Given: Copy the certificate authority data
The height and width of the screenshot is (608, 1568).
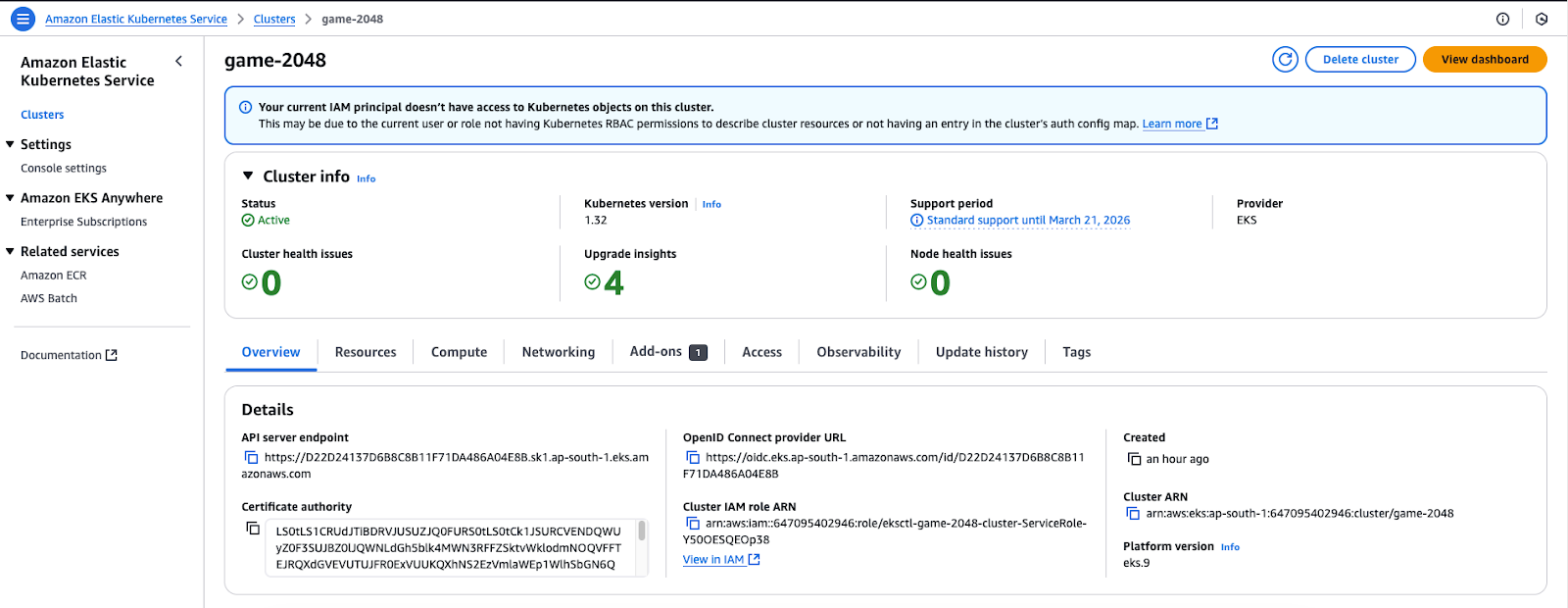Looking at the screenshot, I should coord(253,529).
